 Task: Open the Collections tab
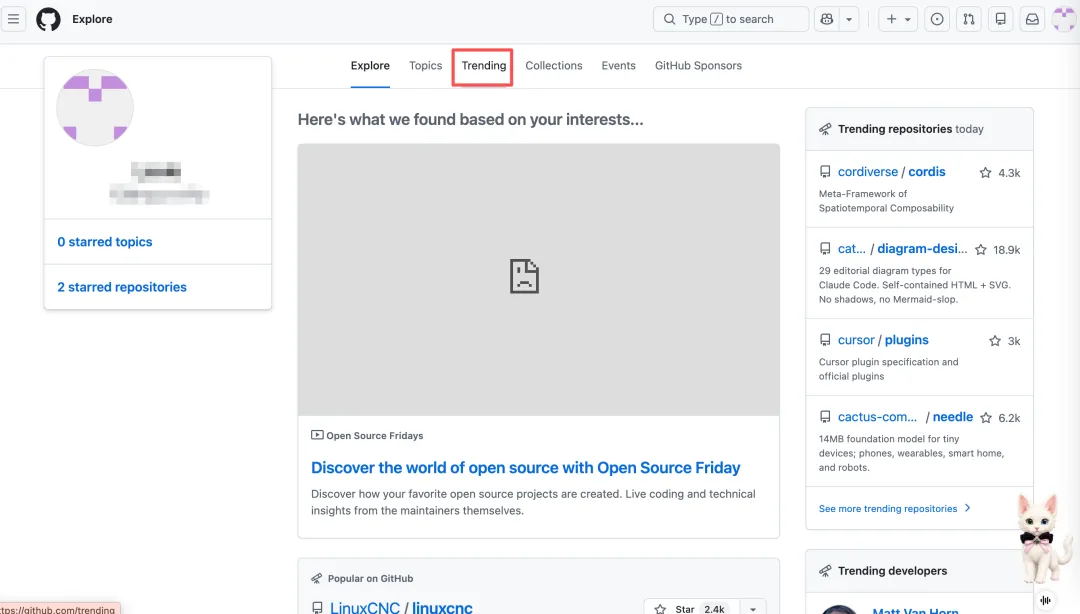pos(554,65)
